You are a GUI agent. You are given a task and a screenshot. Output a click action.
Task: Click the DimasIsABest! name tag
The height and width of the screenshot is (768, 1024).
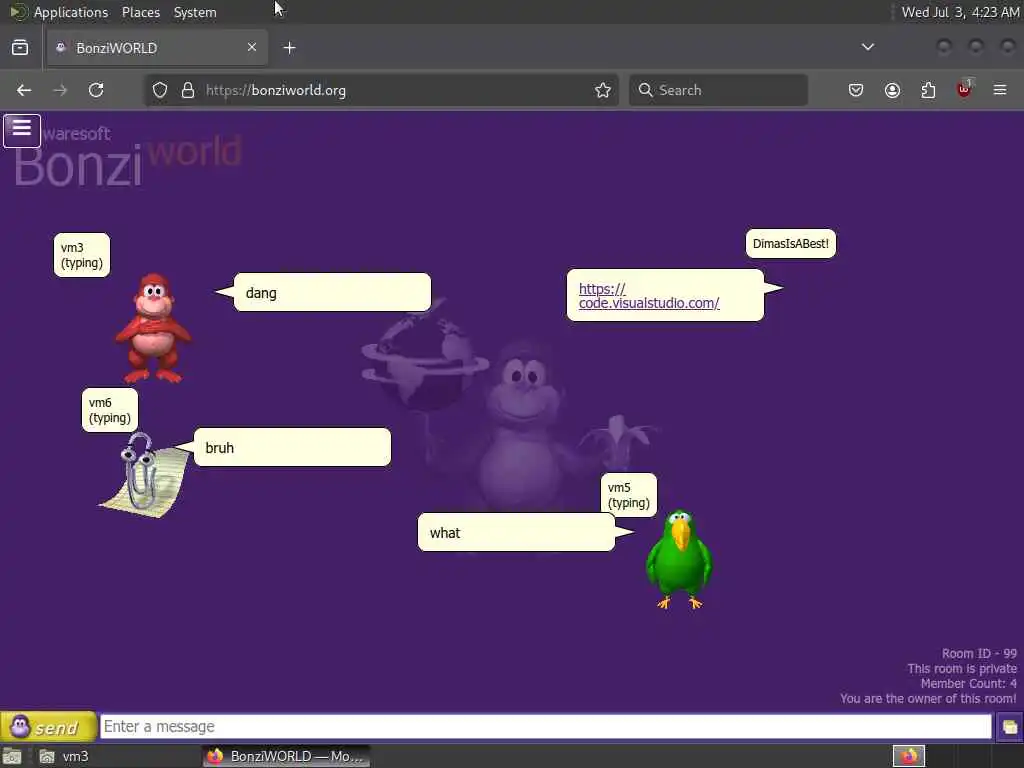(791, 244)
